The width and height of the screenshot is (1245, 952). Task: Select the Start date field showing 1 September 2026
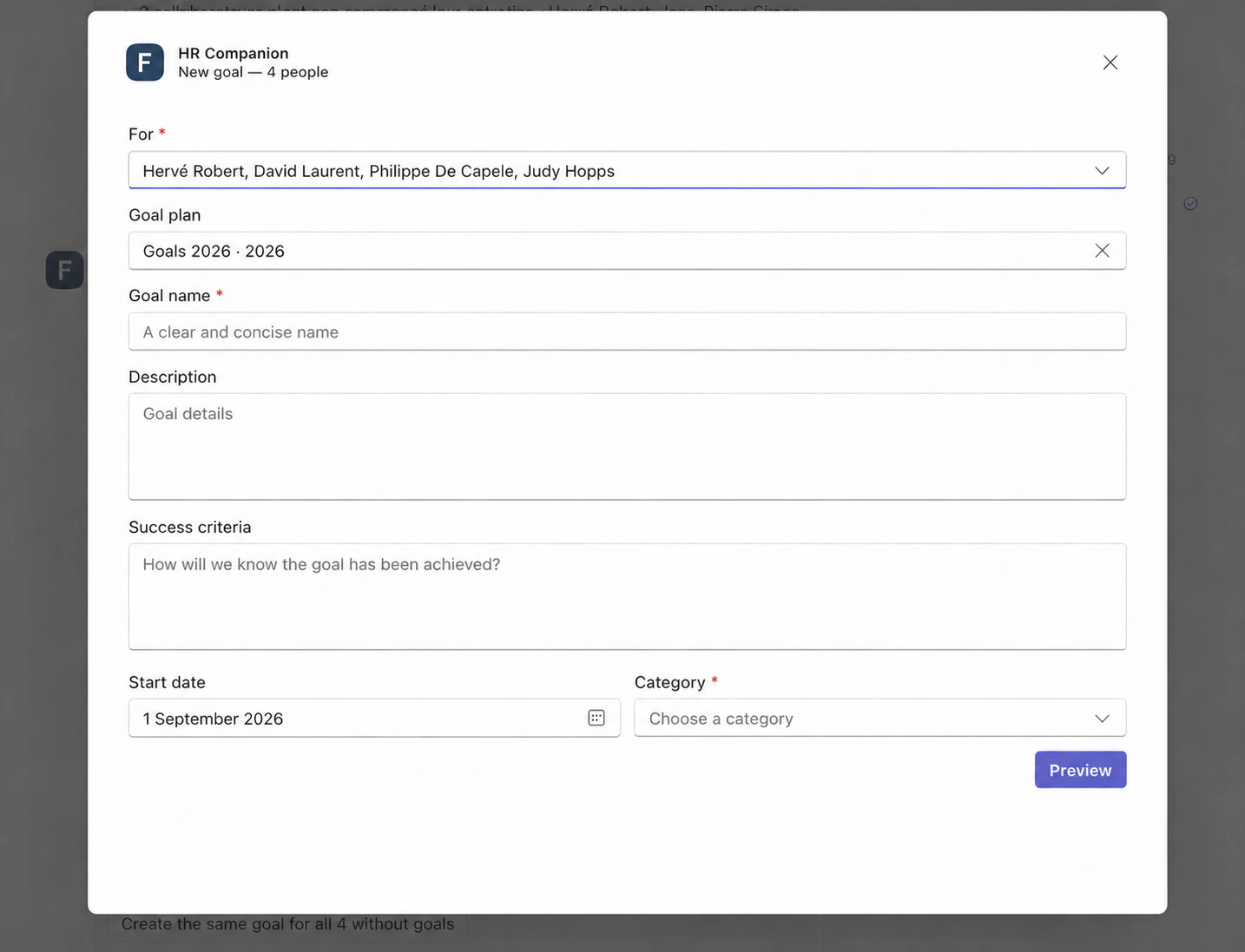374,718
